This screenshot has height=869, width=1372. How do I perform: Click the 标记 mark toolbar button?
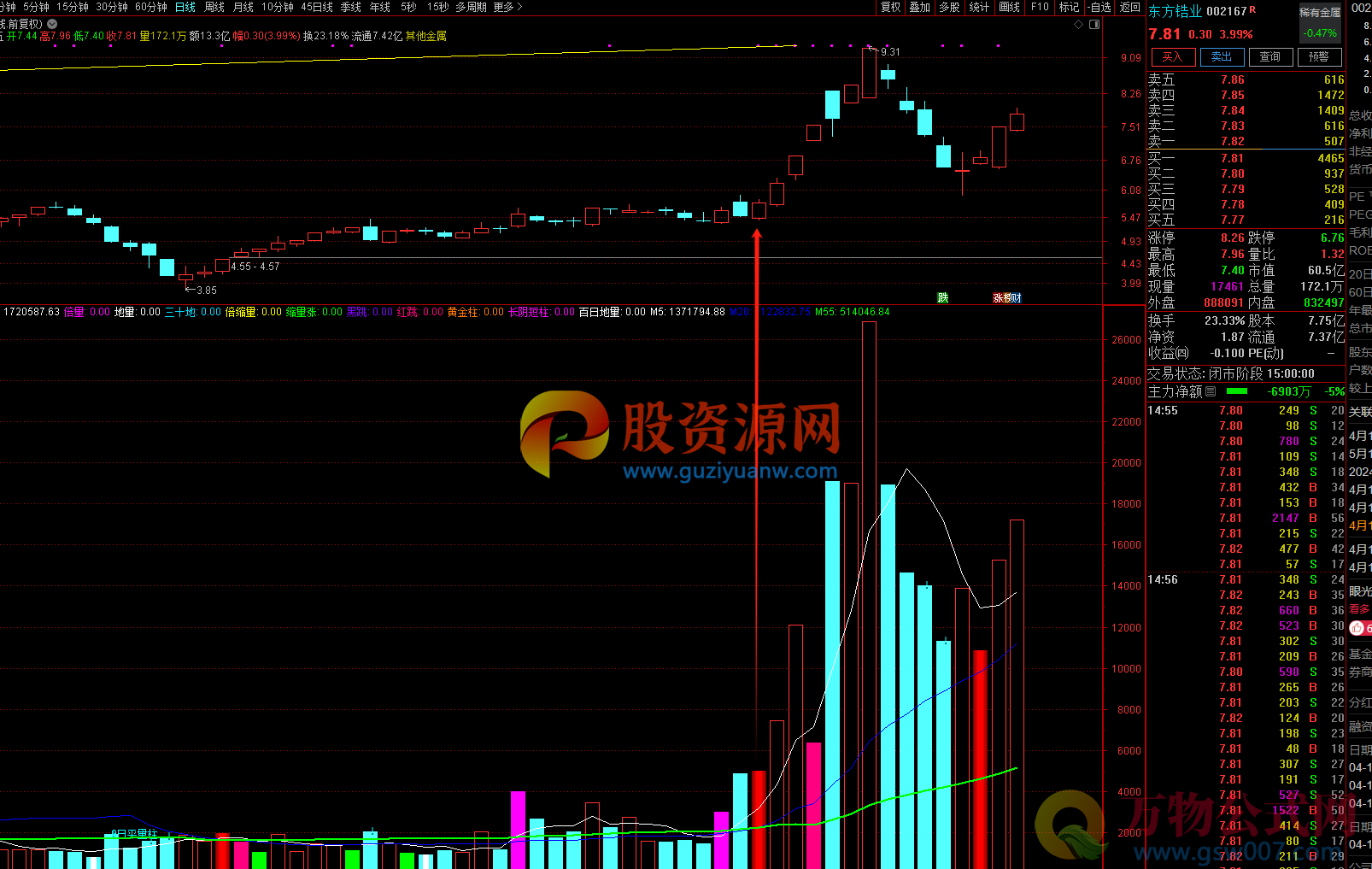click(x=1069, y=7)
